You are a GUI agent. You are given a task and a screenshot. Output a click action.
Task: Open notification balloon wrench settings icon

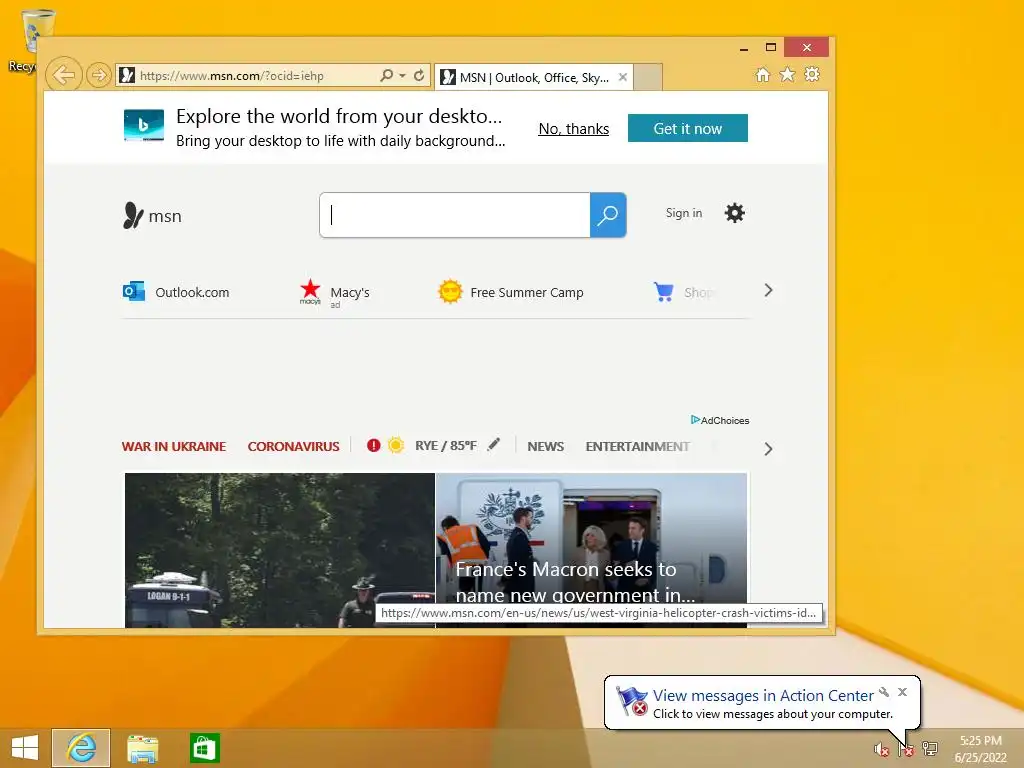[884, 692]
